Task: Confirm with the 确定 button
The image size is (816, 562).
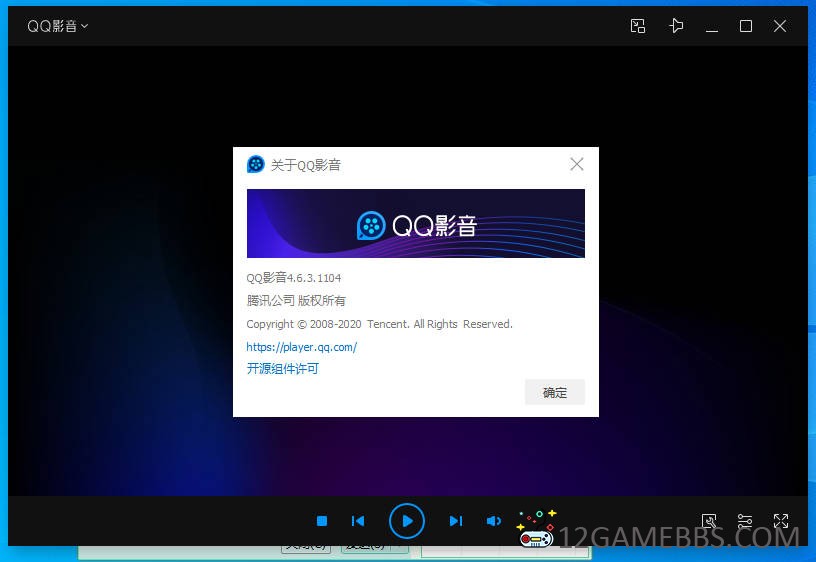Action: coord(555,392)
